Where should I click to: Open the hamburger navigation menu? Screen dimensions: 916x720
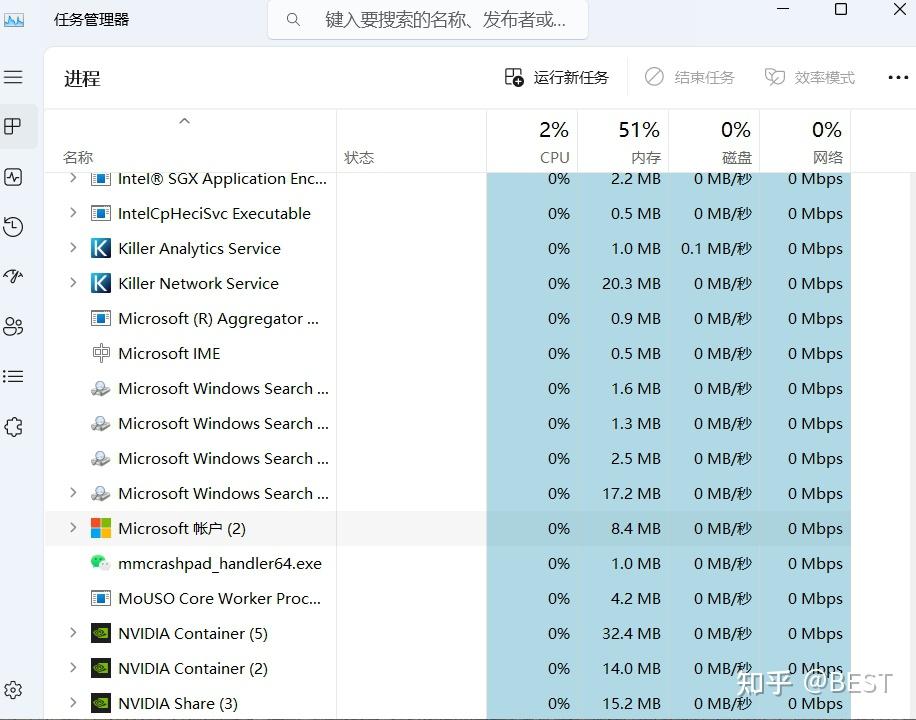(x=13, y=77)
